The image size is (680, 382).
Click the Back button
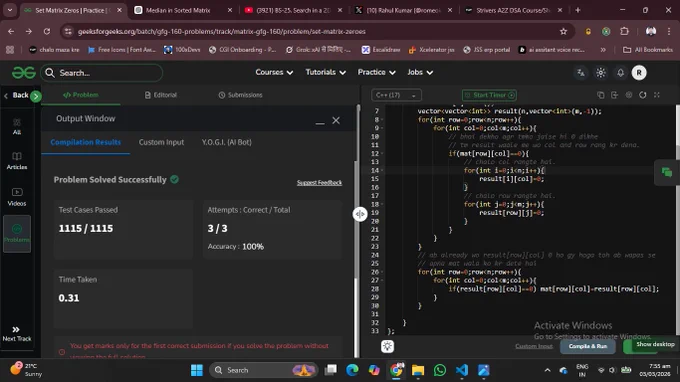click(16, 95)
